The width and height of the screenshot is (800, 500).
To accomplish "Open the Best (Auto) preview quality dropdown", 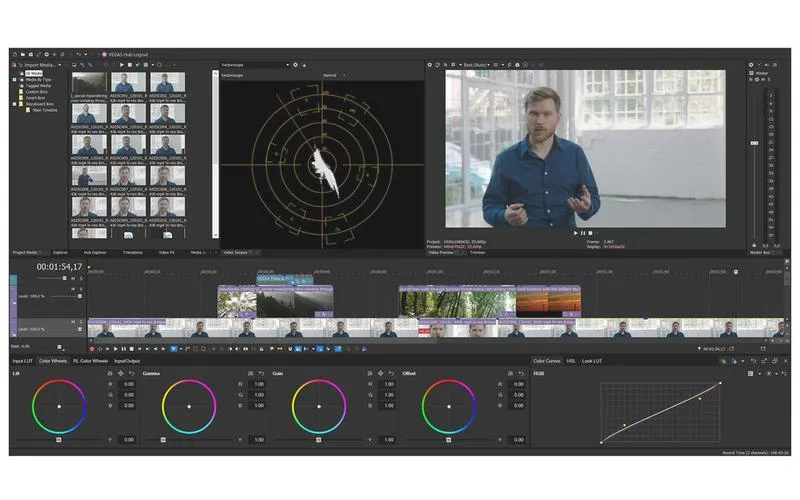I will [x=476, y=65].
